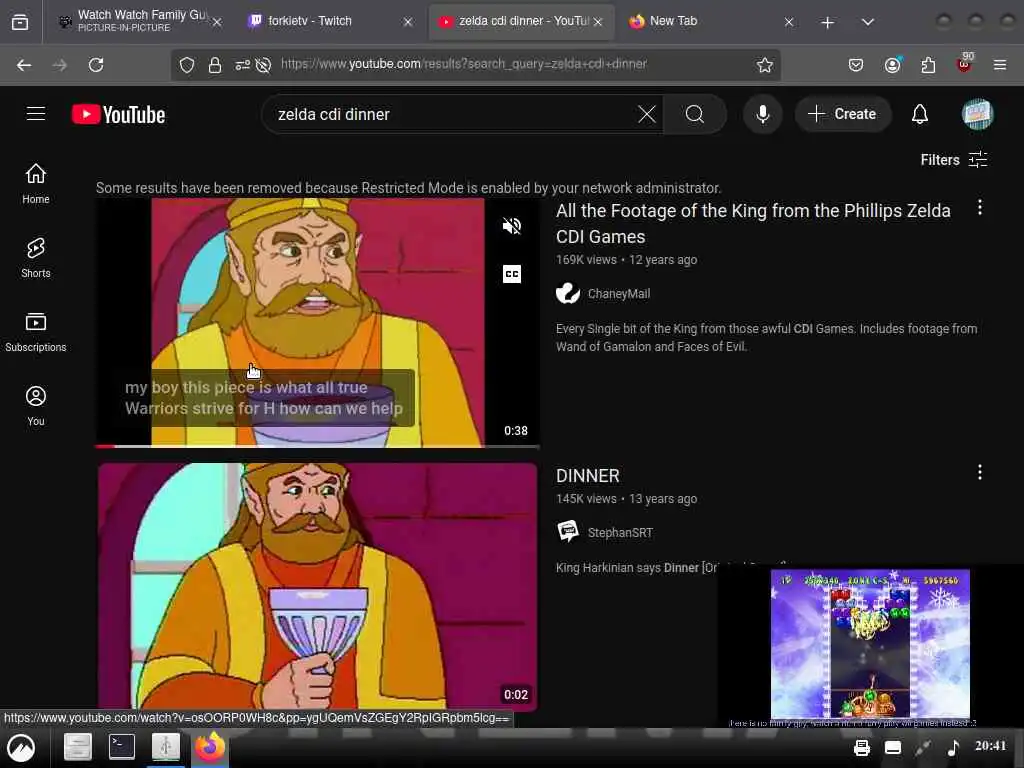Open the search Filters panel
Image resolution: width=1024 pixels, height=768 pixels.
(x=953, y=159)
